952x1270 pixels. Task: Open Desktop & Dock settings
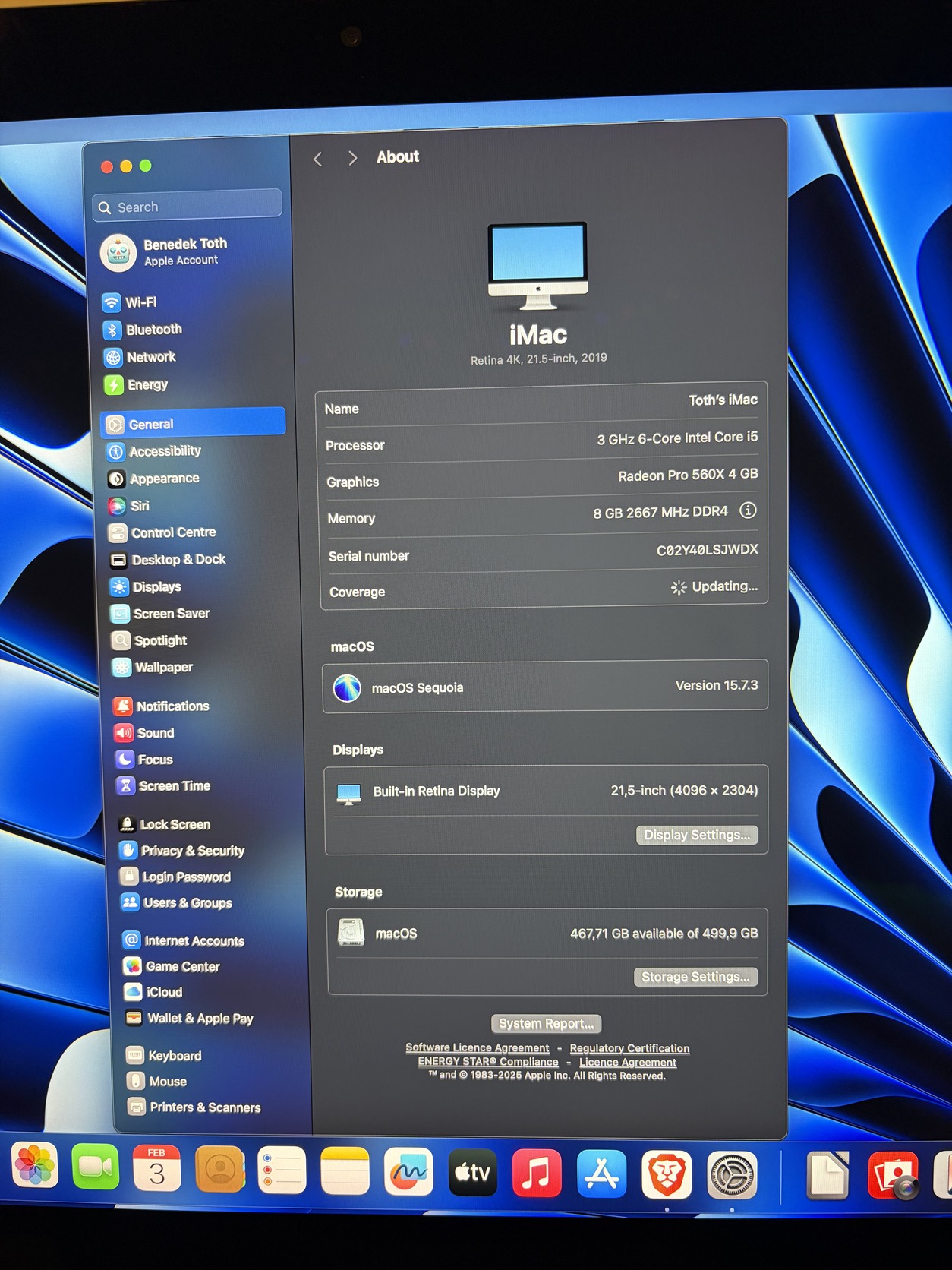coord(168,560)
